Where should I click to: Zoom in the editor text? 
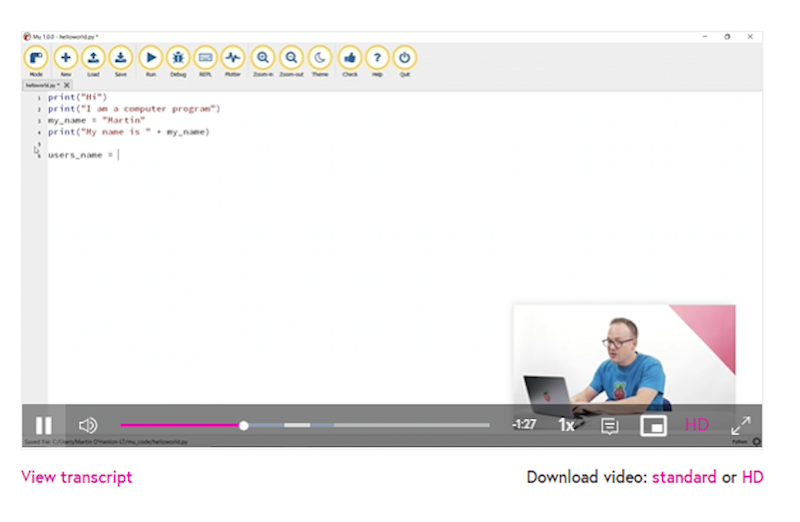263,60
